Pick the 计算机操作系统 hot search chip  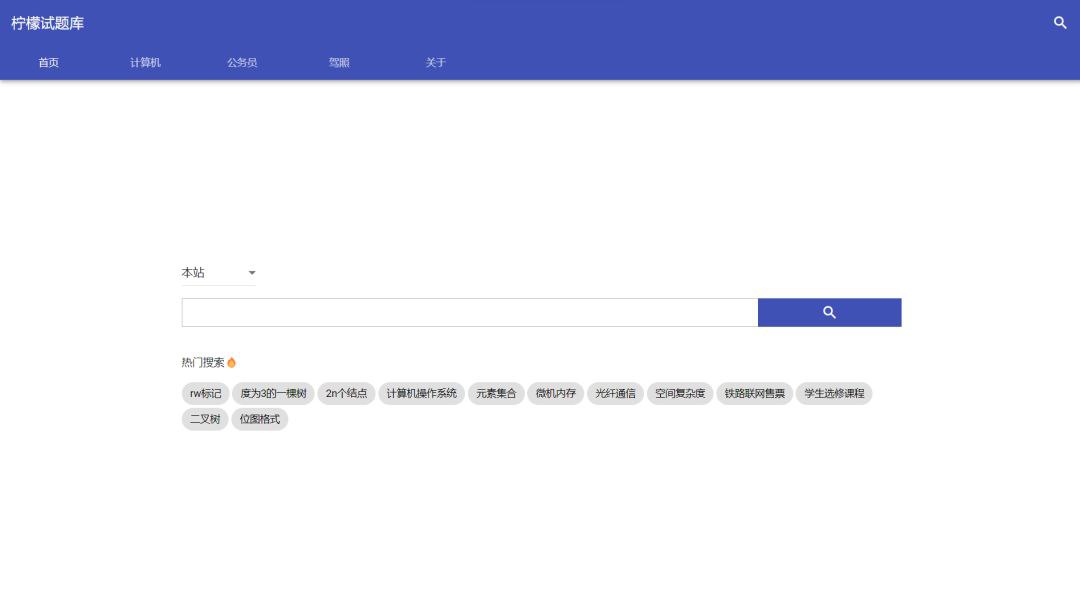point(421,393)
